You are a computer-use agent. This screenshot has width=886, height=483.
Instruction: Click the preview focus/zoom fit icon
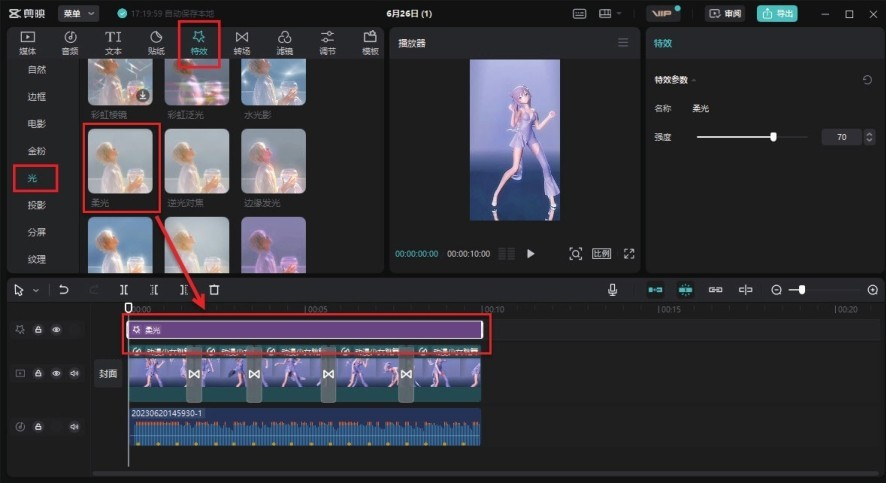pos(575,254)
